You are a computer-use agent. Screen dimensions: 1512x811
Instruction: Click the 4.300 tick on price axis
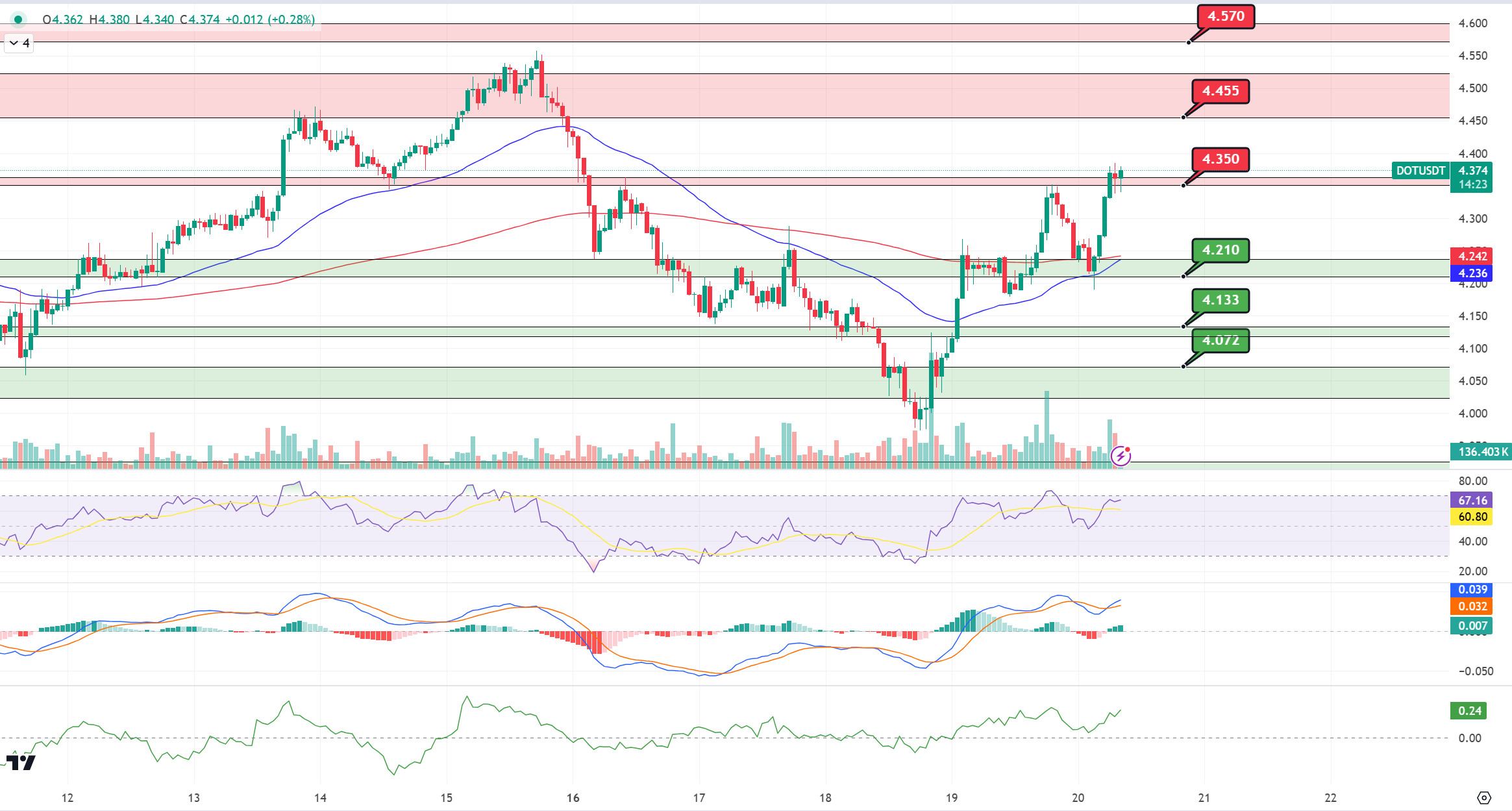coord(1472,219)
